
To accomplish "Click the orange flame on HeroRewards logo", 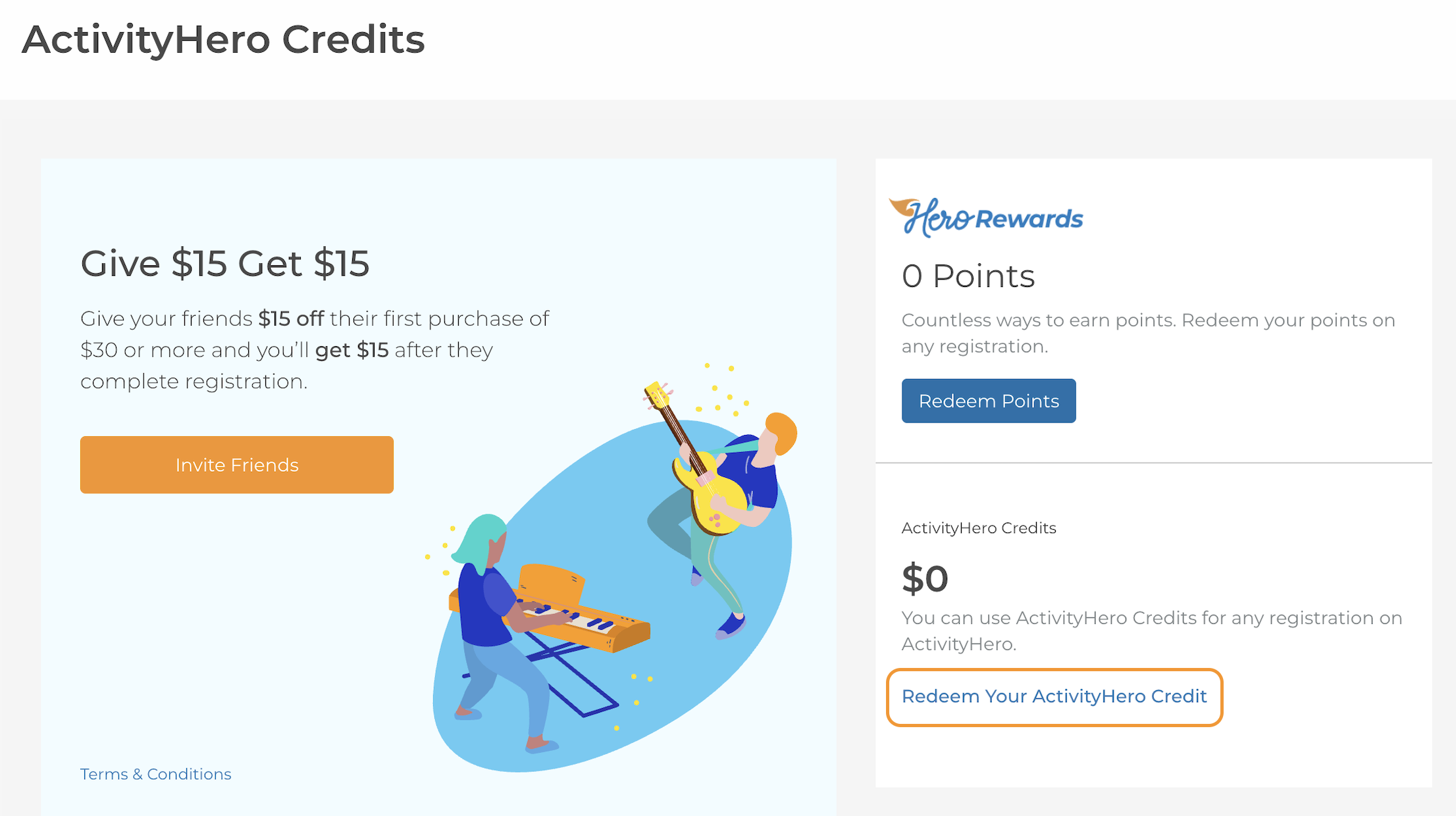I will pos(902,207).
